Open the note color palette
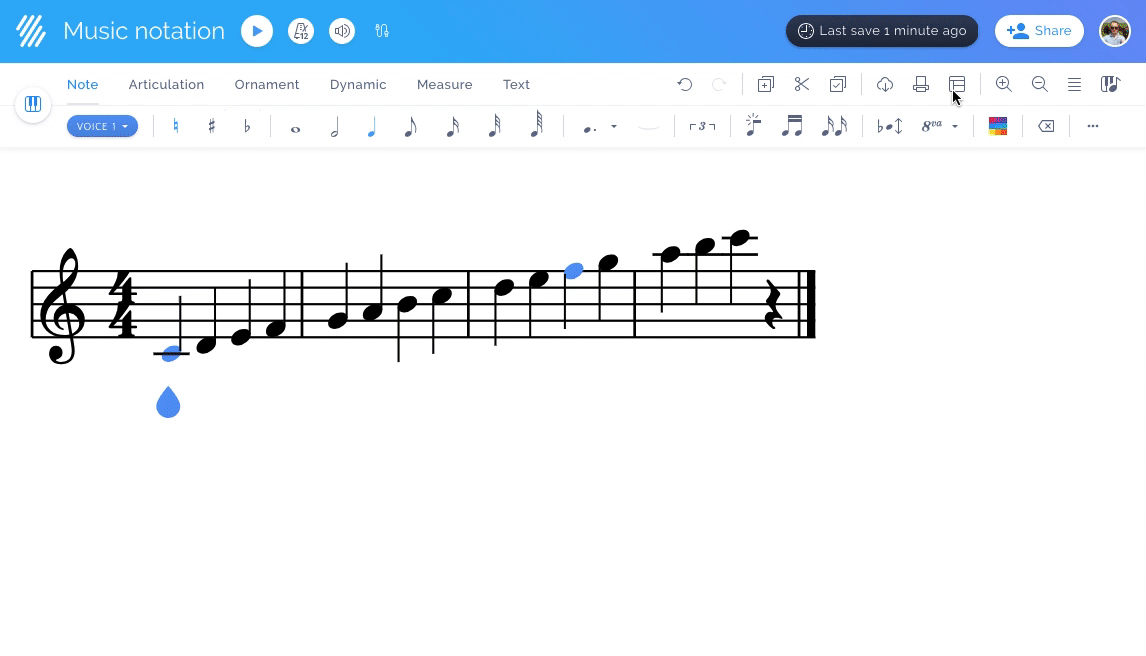Image resolution: width=1146 pixels, height=656 pixels. click(x=998, y=126)
